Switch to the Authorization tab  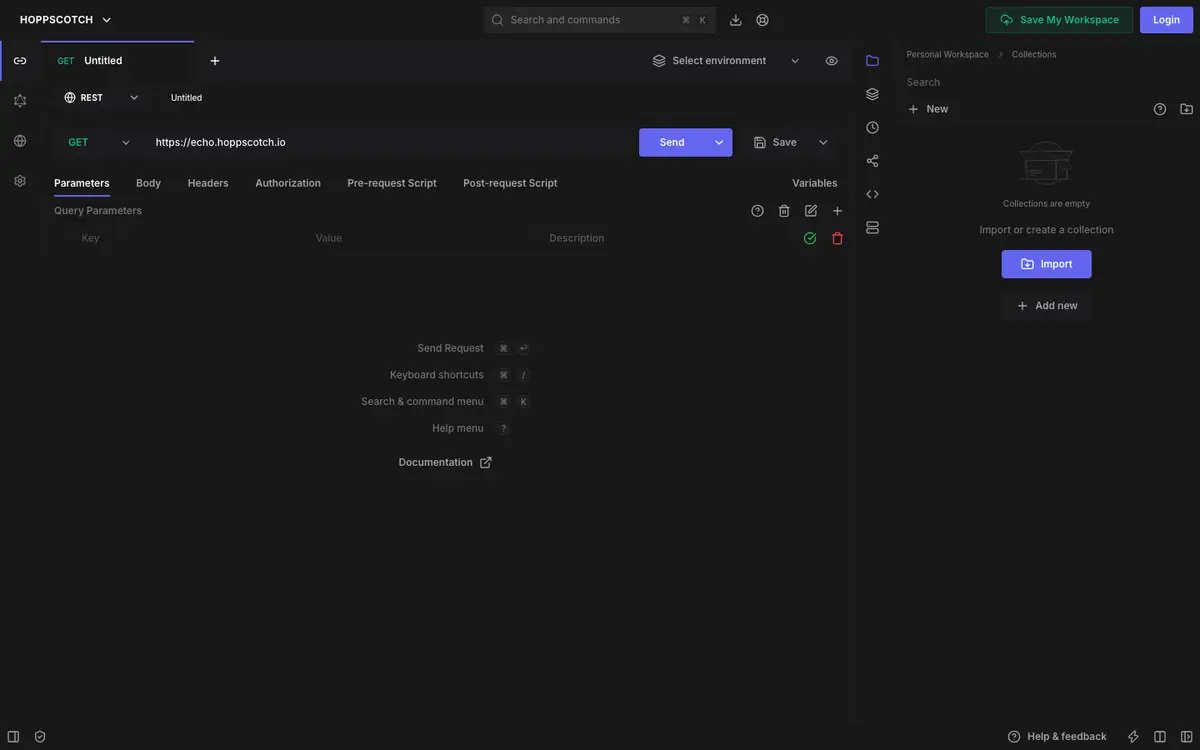point(288,183)
